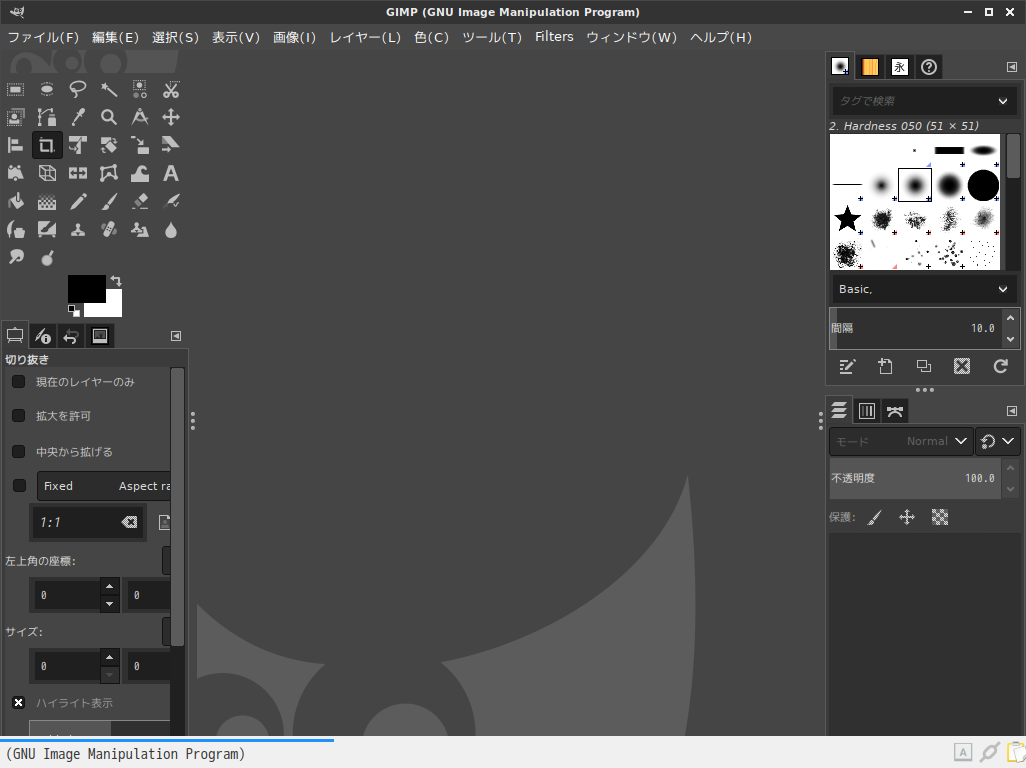Open the Filters menu
The image size is (1026, 768).
(x=554, y=37)
